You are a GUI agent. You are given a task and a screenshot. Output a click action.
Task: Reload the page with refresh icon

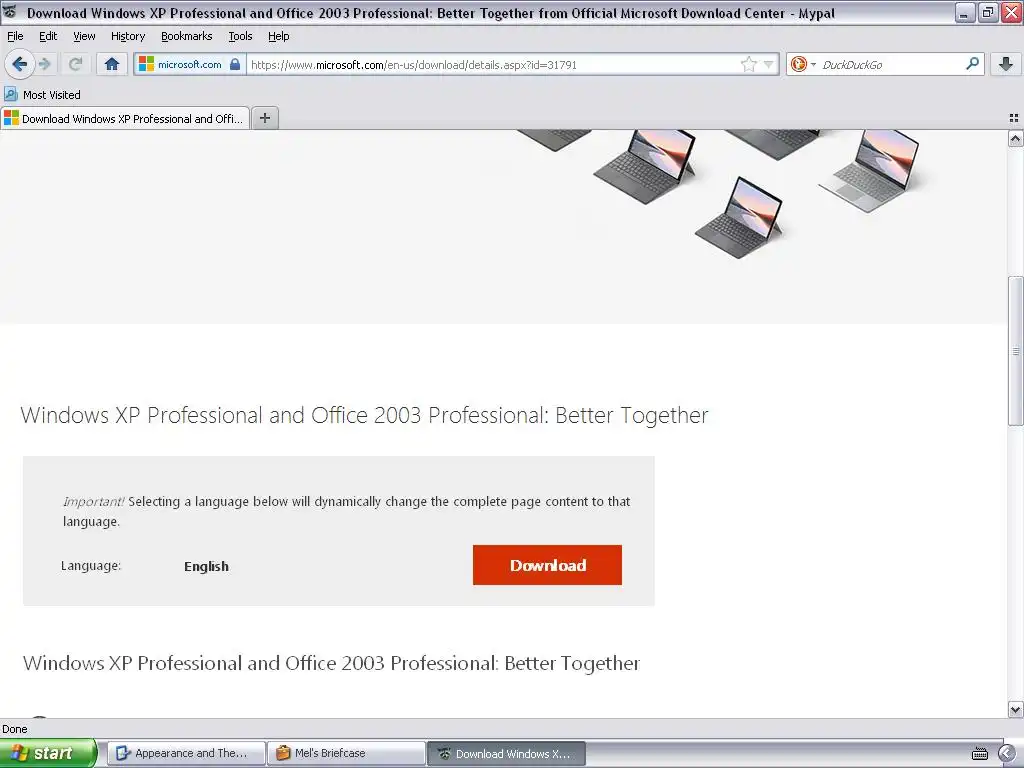coord(75,64)
